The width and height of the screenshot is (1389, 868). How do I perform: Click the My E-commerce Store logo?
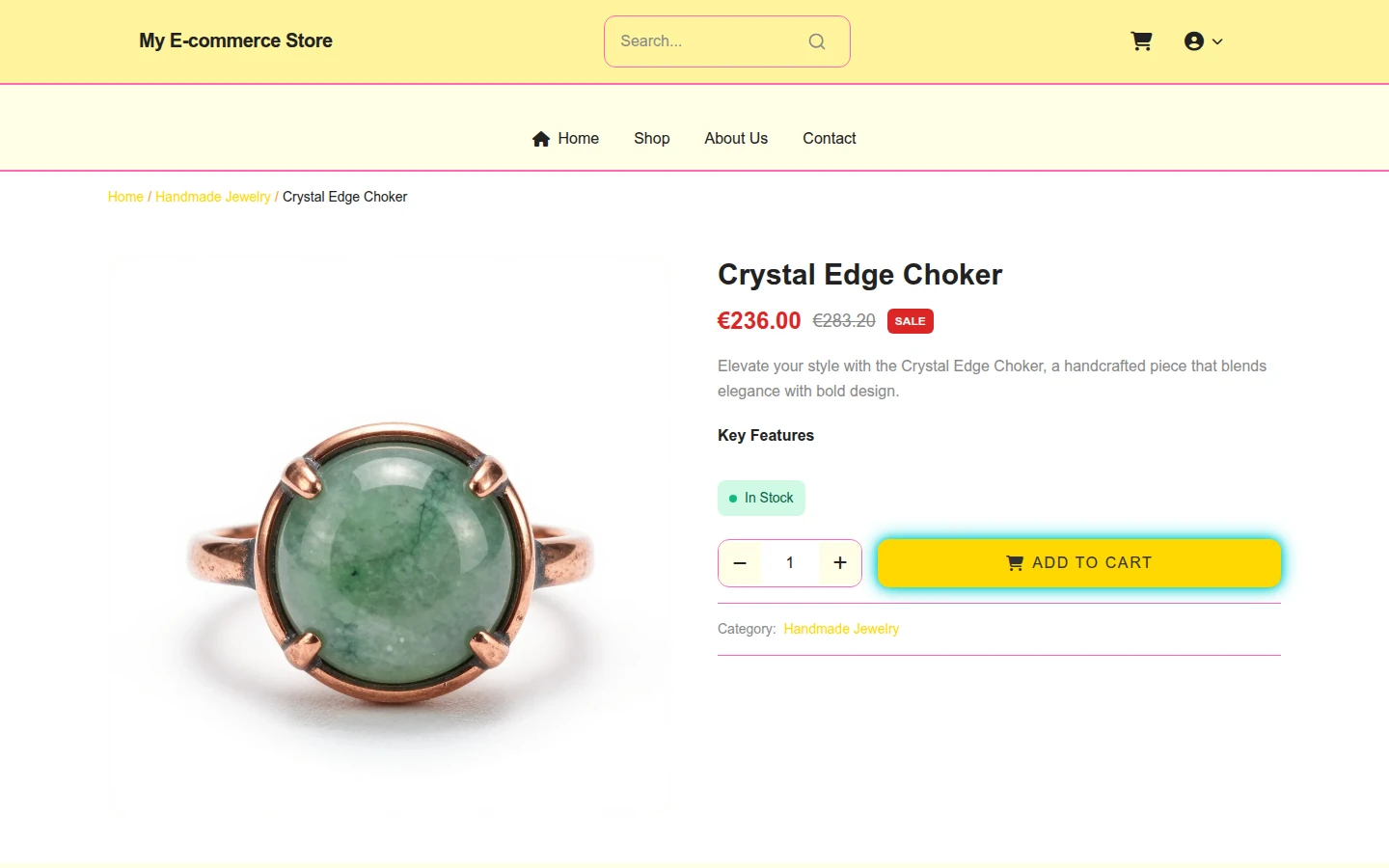[235, 41]
